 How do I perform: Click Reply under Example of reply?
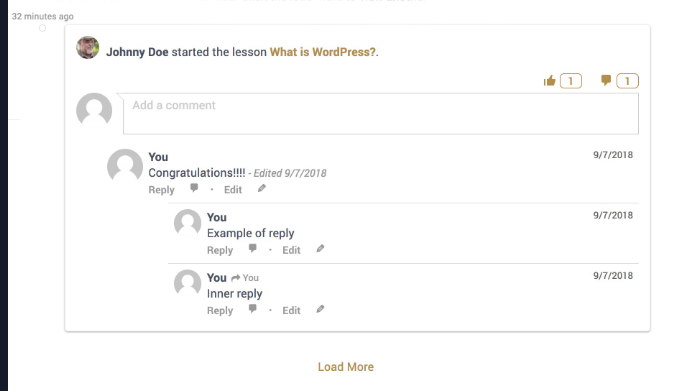(220, 250)
